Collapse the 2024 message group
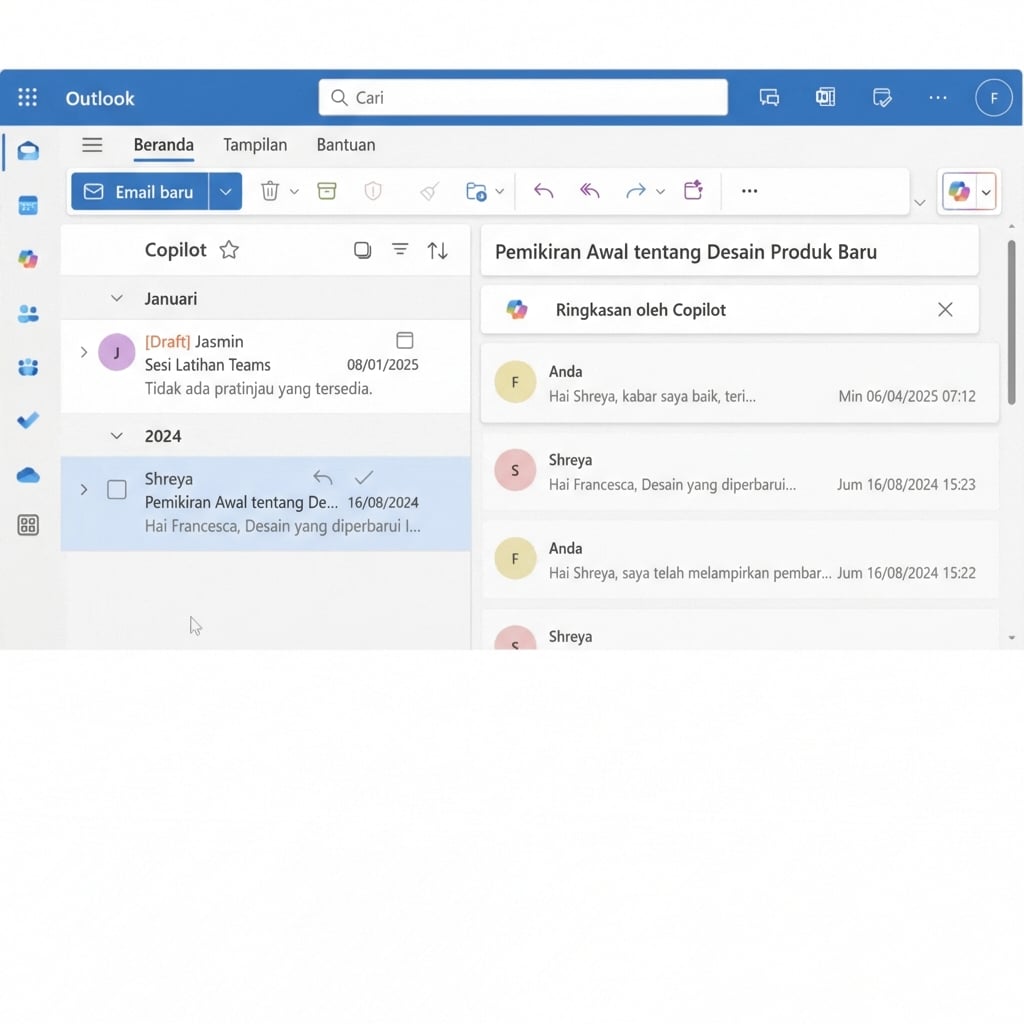Screen dimensions: 1024x1024 (x=116, y=436)
